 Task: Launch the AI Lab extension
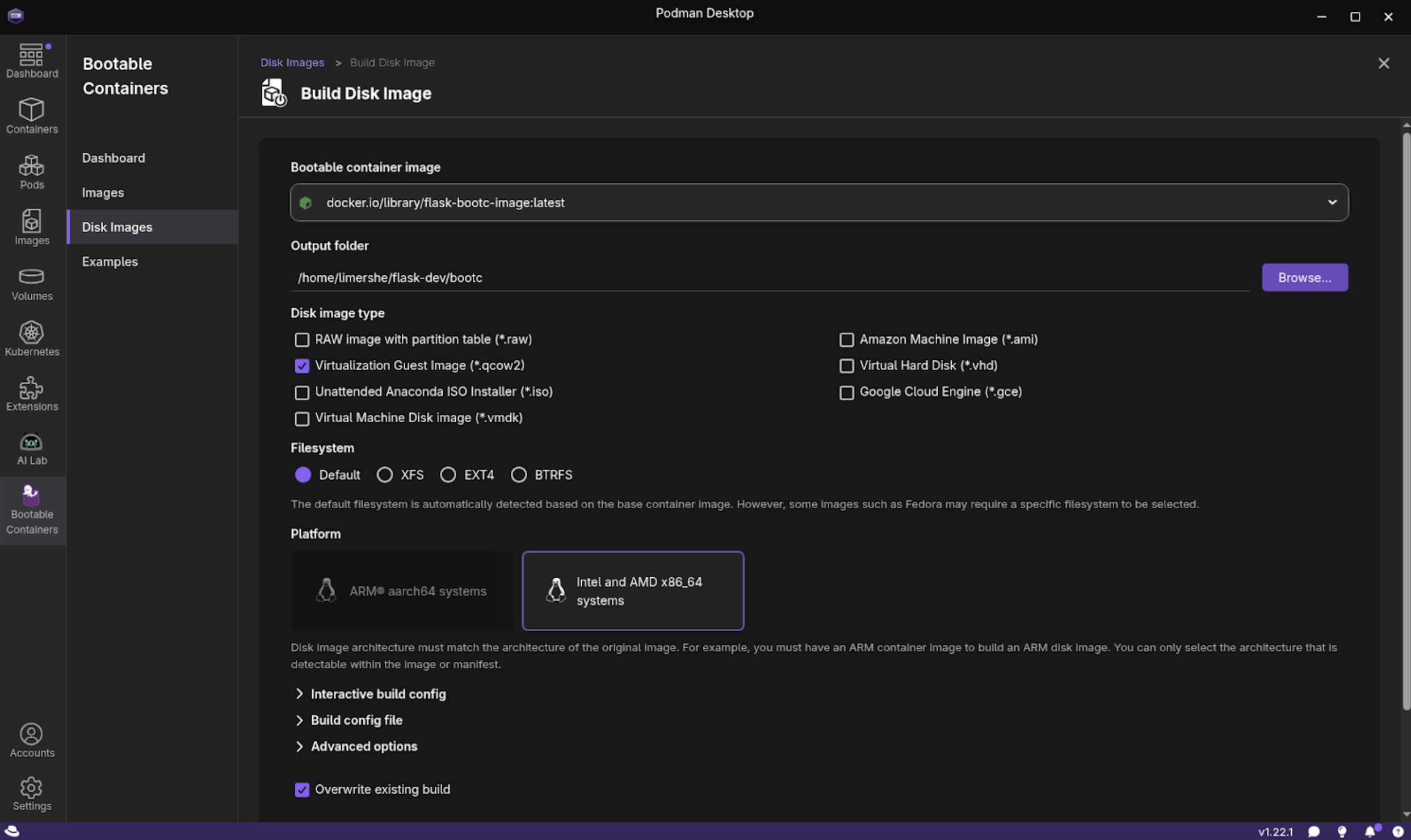coord(32,448)
